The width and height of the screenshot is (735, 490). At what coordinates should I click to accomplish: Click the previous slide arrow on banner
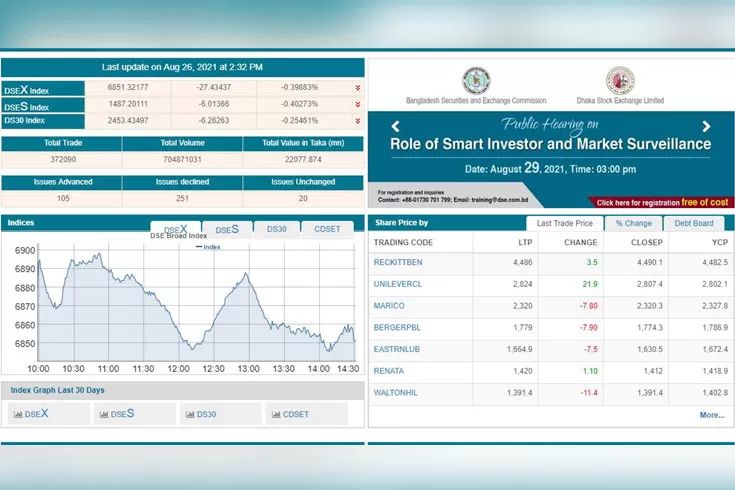[396, 126]
